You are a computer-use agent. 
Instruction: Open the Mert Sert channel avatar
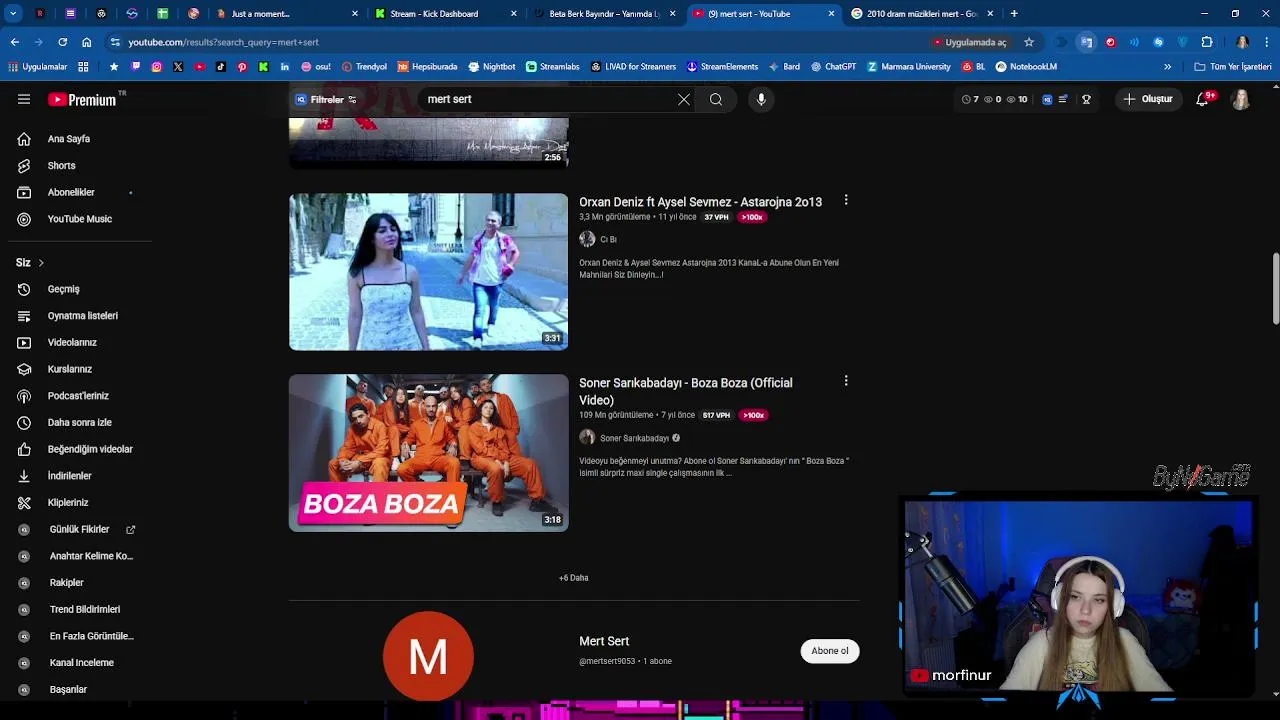(428, 656)
